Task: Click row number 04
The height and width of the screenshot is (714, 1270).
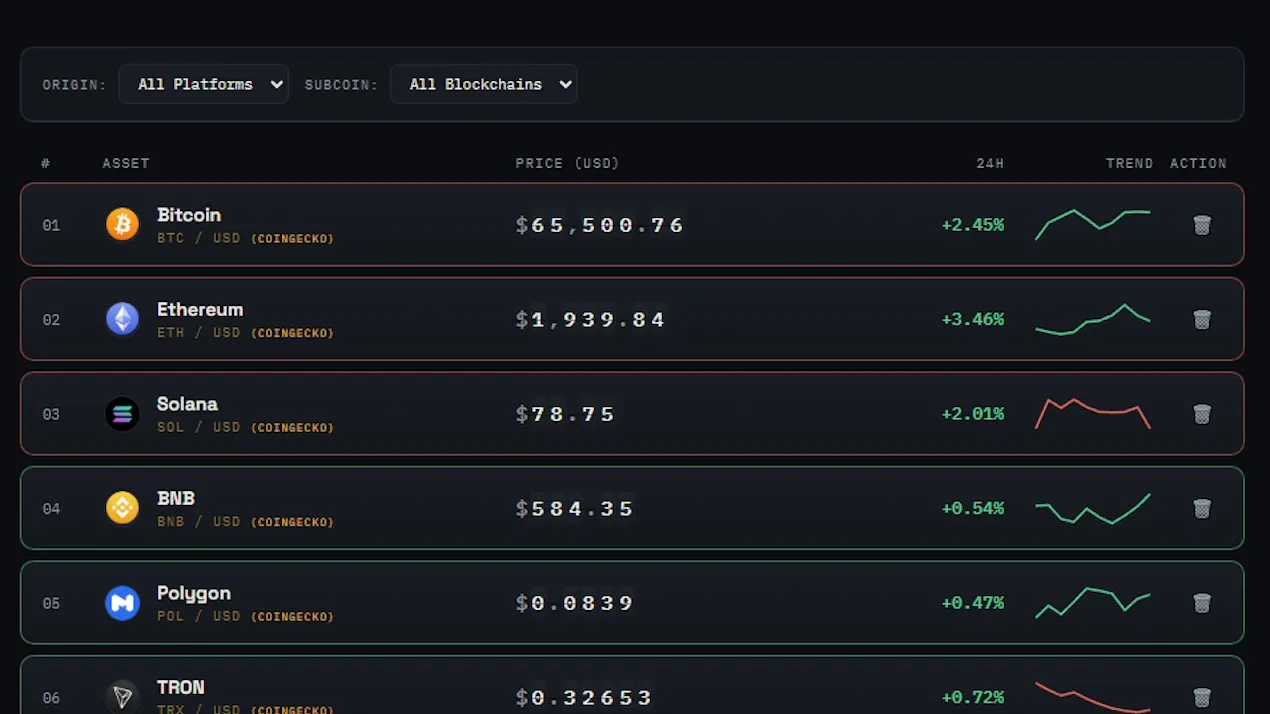Action: click(x=51, y=508)
